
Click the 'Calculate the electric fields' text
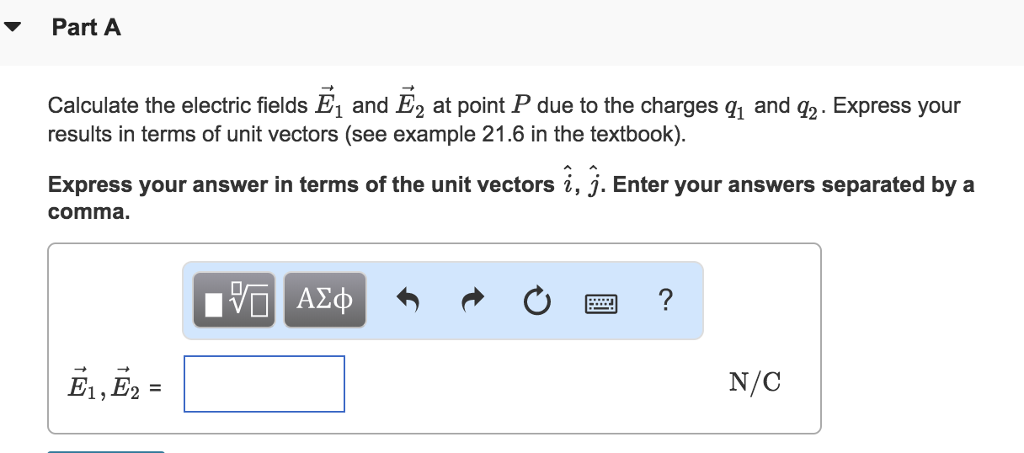pos(178,107)
